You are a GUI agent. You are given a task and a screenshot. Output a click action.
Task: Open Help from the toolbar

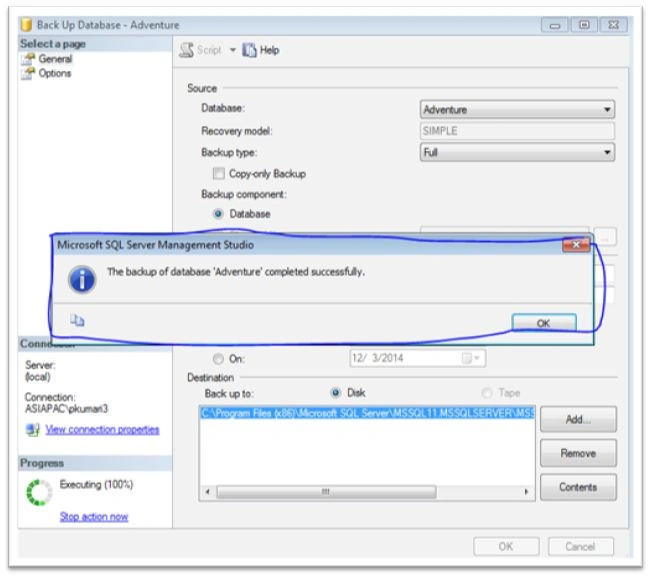261,50
